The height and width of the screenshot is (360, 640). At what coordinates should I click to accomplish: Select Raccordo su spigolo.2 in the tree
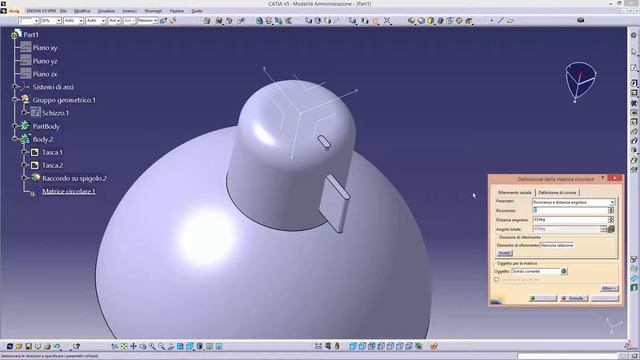[74, 178]
